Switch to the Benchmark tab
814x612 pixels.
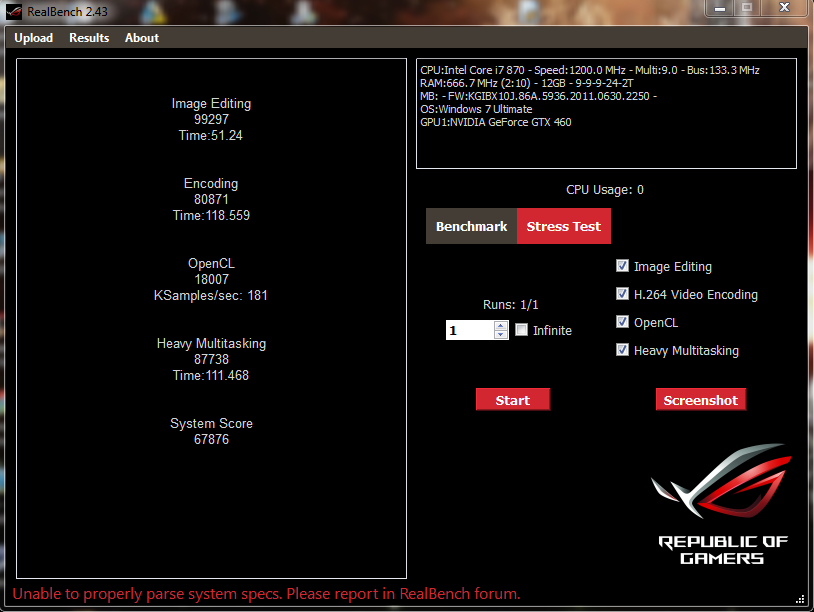click(x=471, y=227)
